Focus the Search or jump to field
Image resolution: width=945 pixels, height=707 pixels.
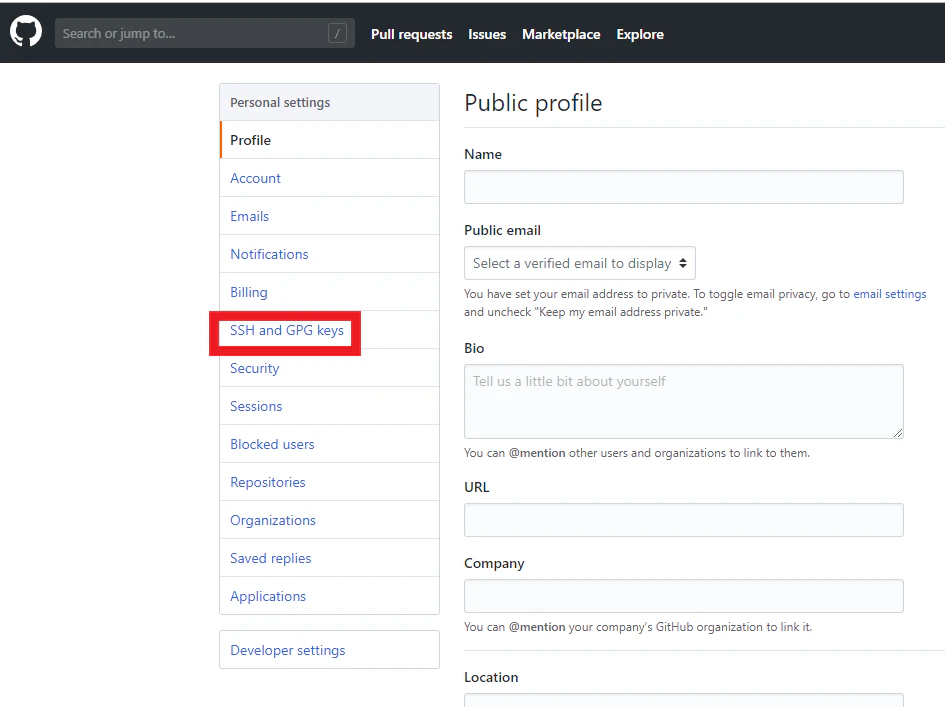(x=204, y=33)
